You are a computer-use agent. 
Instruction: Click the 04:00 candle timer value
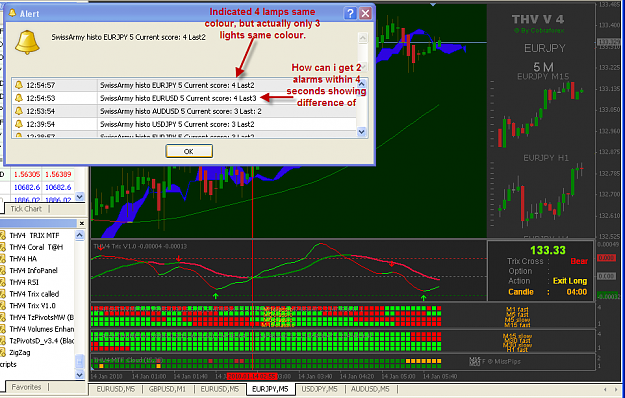point(577,292)
